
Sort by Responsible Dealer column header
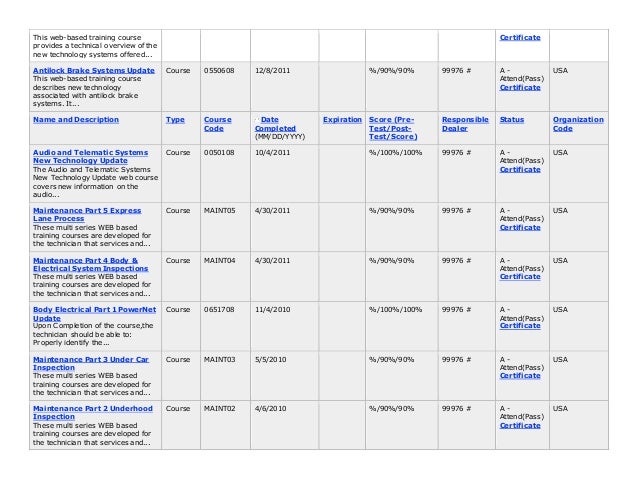(465, 124)
